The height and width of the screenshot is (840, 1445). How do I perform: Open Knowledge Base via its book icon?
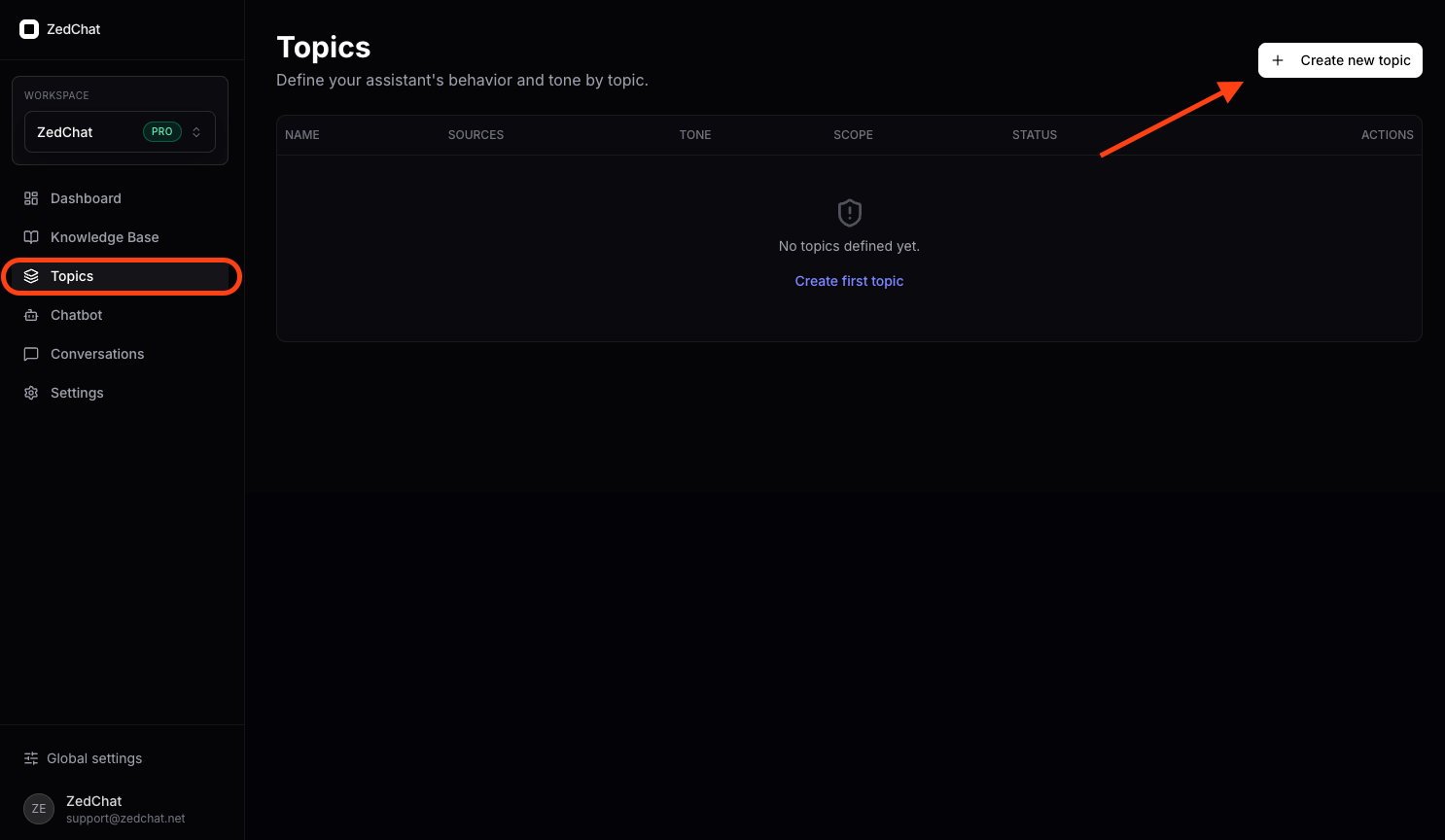[30, 237]
